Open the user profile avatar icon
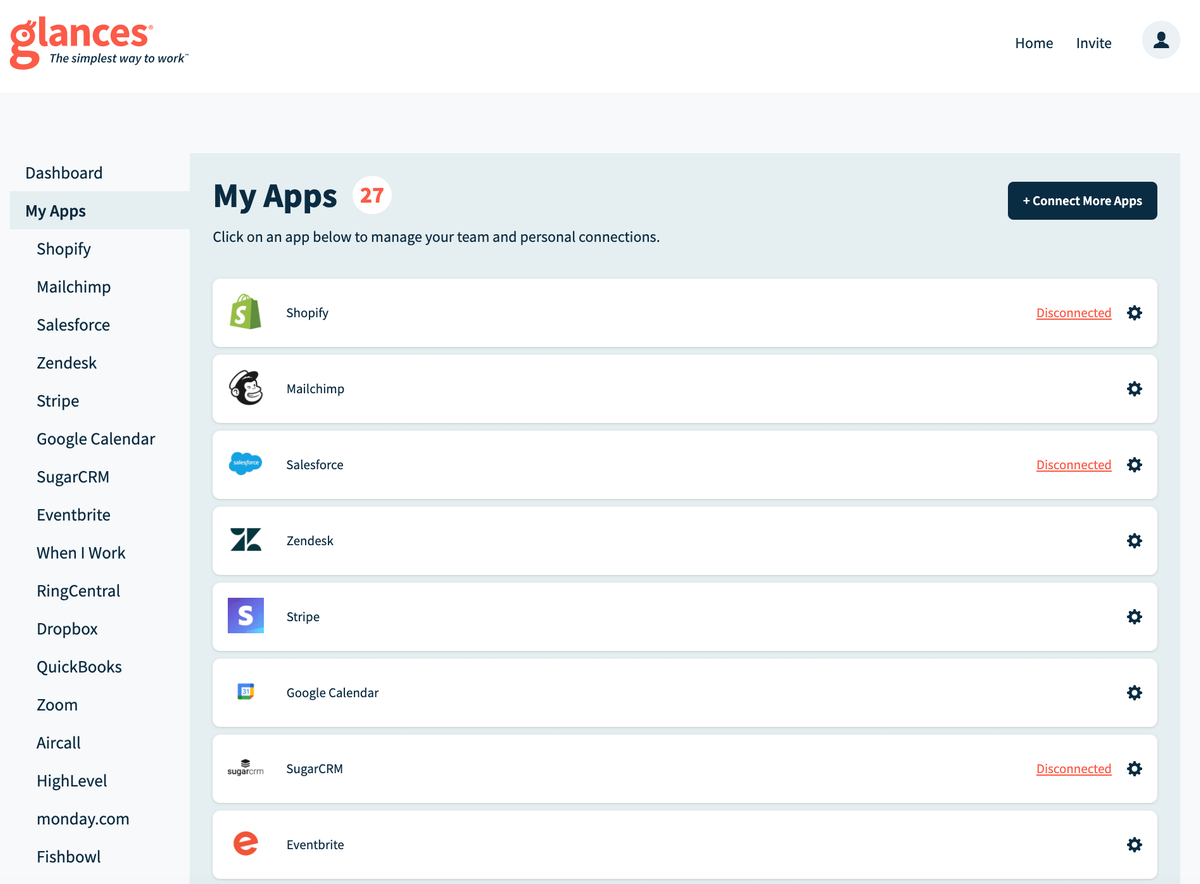The height and width of the screenshot is (884, 1200). (1161, 41)
